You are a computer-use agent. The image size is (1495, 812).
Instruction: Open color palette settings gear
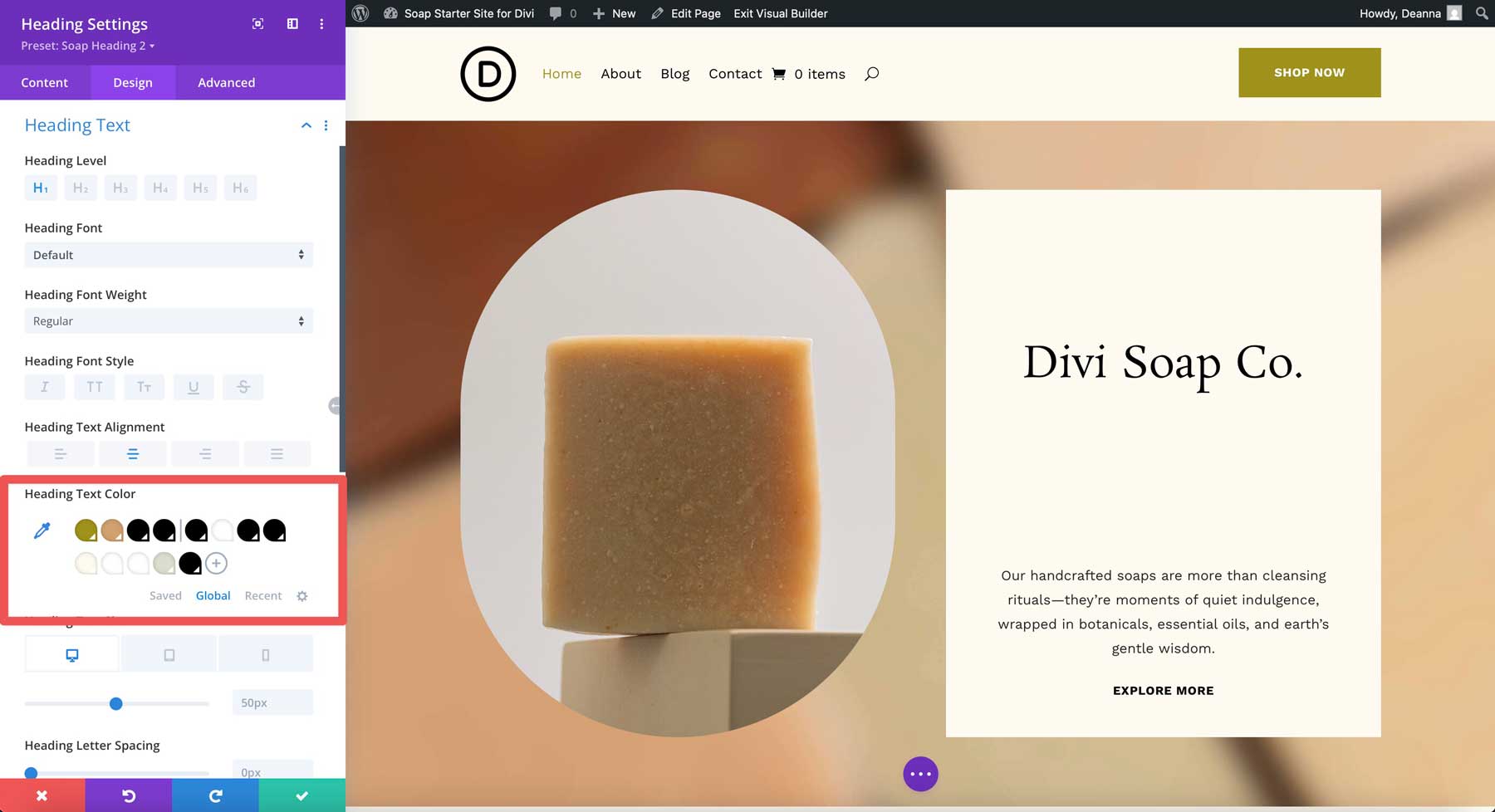[x=302, y=596]
